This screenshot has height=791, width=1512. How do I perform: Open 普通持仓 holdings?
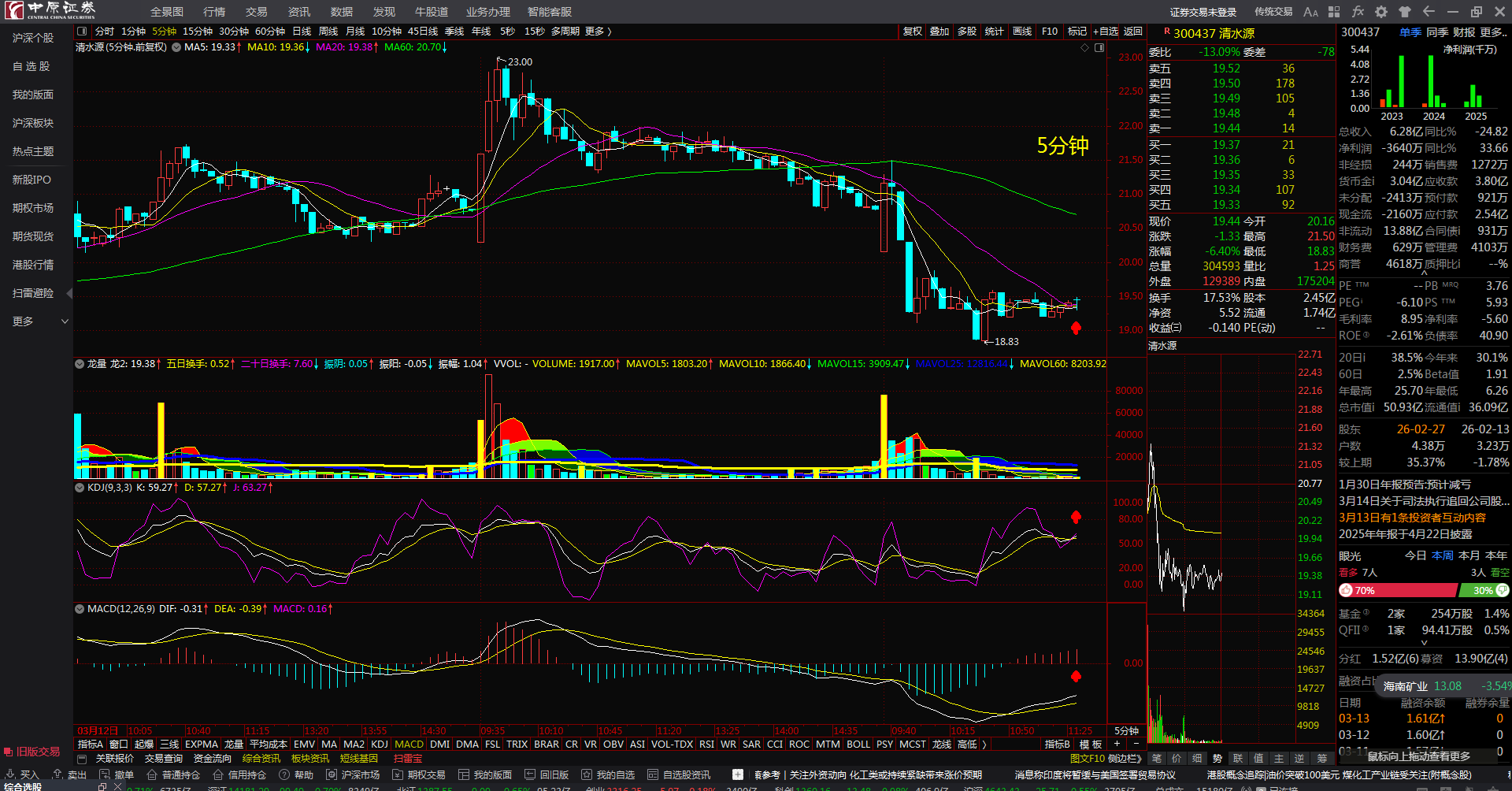172,774
